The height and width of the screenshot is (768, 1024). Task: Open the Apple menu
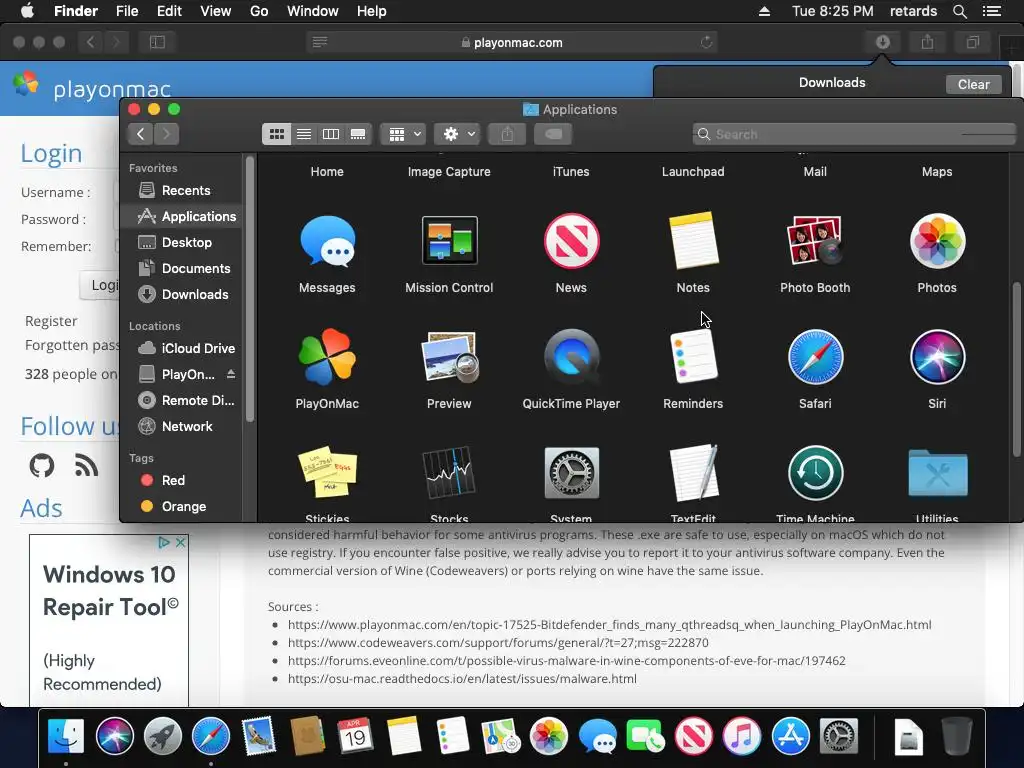pos(27,11)
